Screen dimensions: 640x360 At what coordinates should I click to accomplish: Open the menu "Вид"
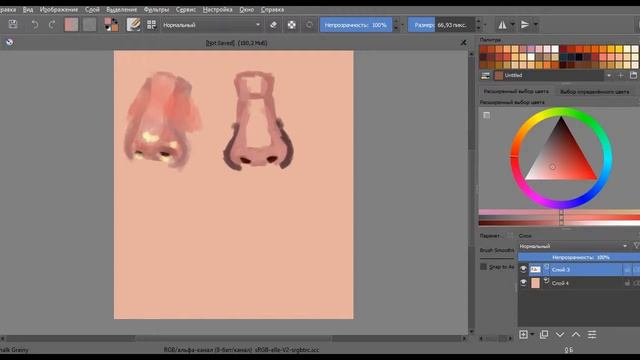tap(28, 9)
